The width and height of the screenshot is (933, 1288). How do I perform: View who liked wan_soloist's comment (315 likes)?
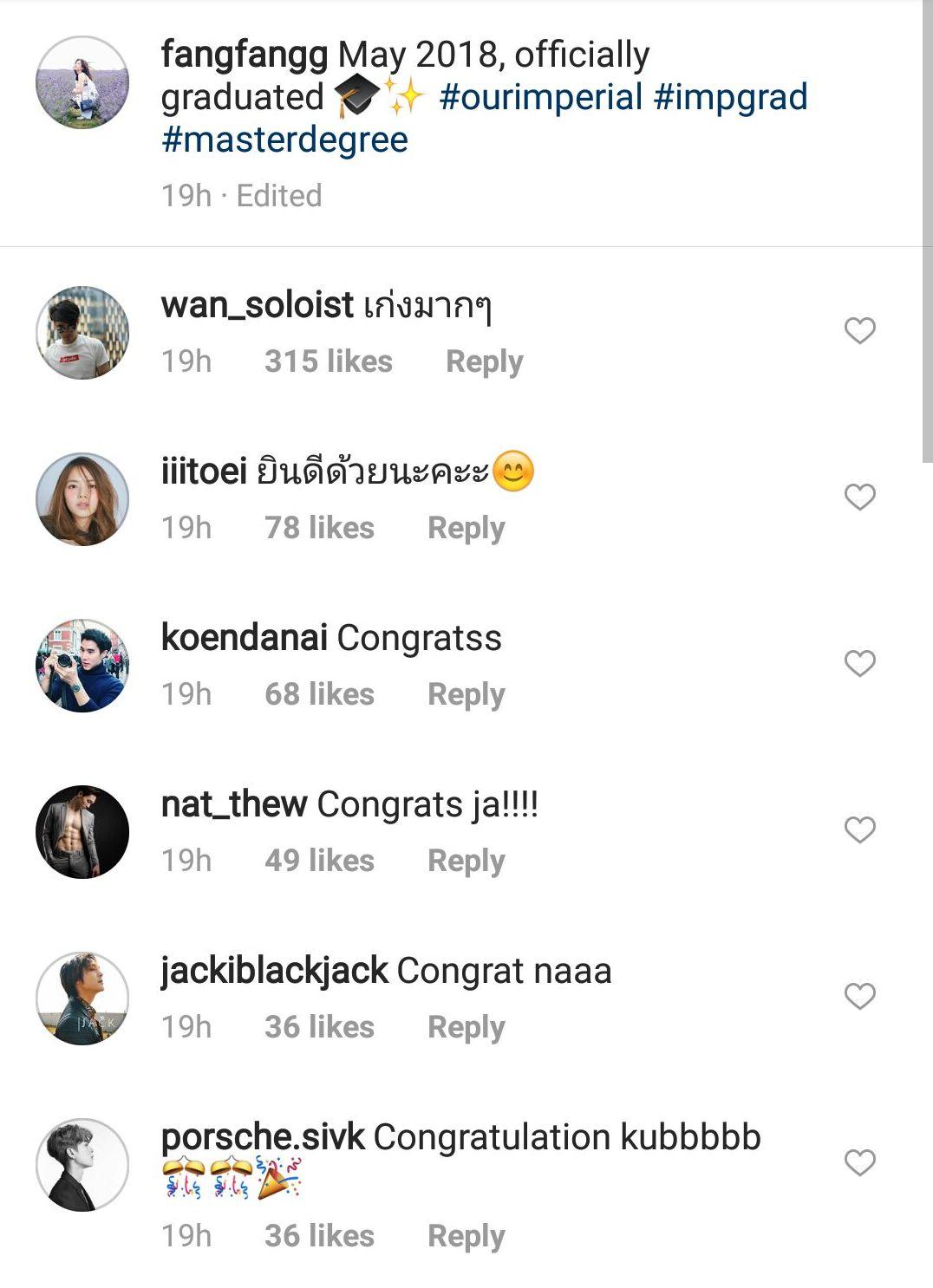[328, 361]
